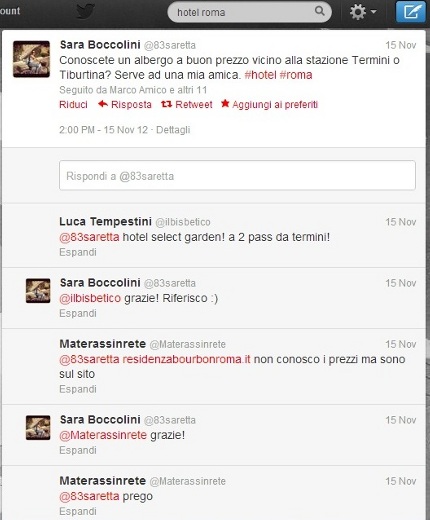Add tweet to favorites with star

(269, 104)
